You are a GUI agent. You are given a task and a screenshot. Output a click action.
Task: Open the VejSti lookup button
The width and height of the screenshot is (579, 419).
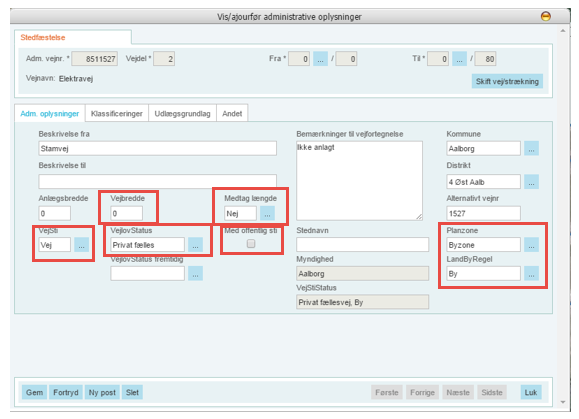(81, 245)
